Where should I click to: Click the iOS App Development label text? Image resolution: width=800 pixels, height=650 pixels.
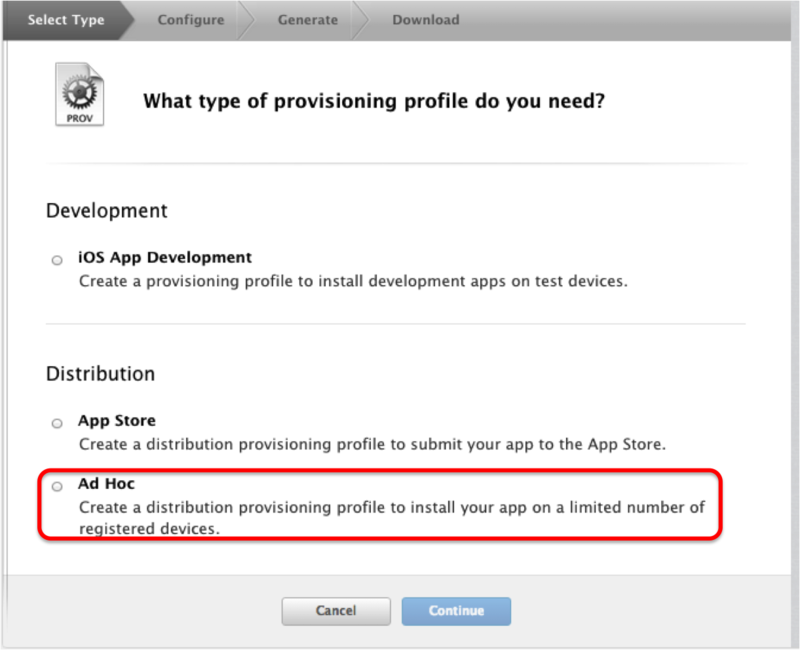(165, 257)
